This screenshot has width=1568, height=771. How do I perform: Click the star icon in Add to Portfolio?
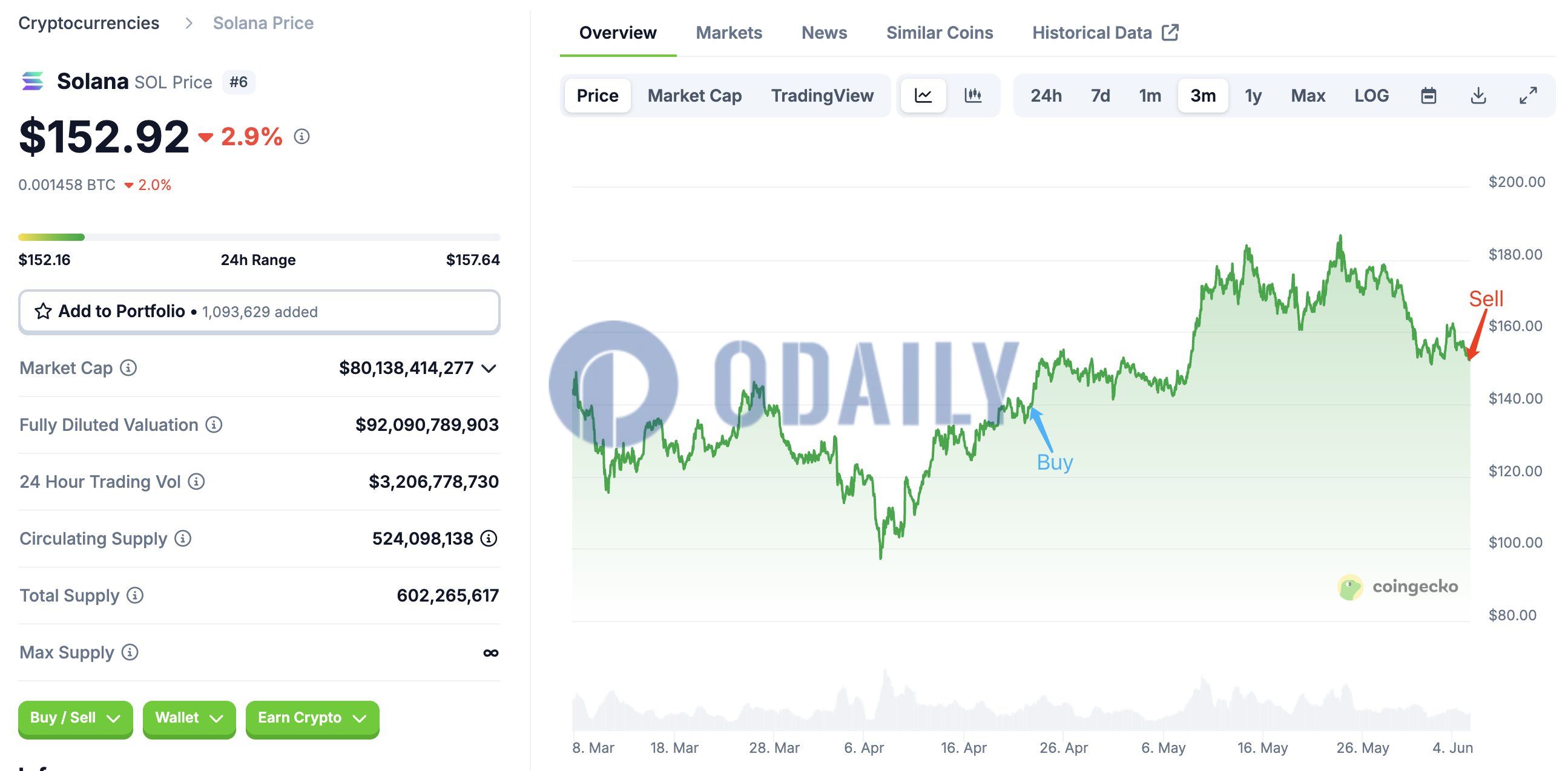[42, 312]
